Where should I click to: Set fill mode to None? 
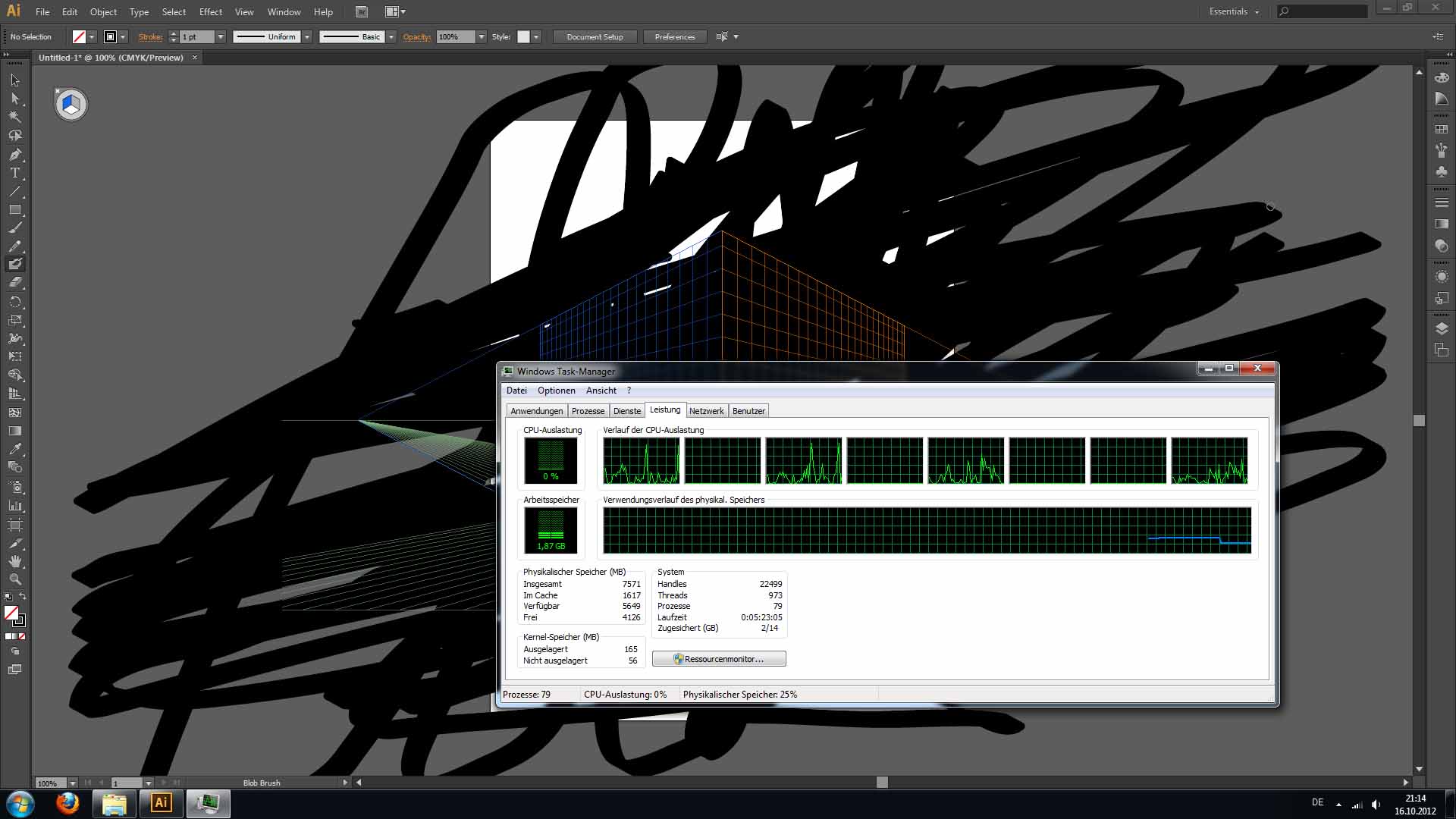(x=22, y=636)
